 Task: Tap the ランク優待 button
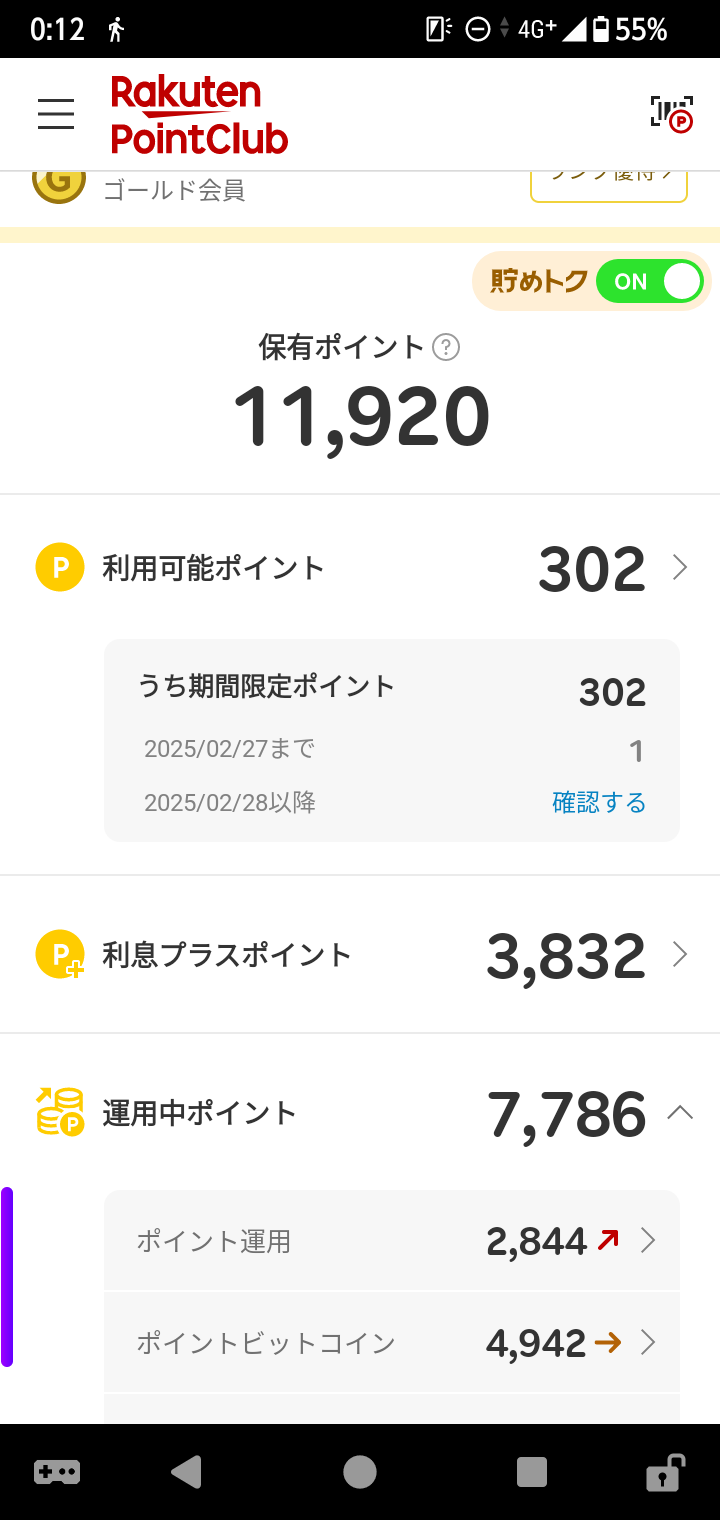click(x=609, y=186)
